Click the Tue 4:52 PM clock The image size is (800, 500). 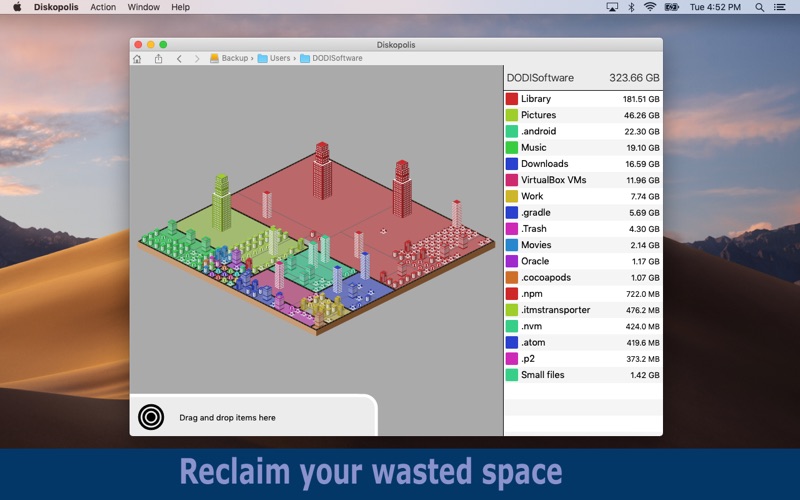click(x=715, y=7)
